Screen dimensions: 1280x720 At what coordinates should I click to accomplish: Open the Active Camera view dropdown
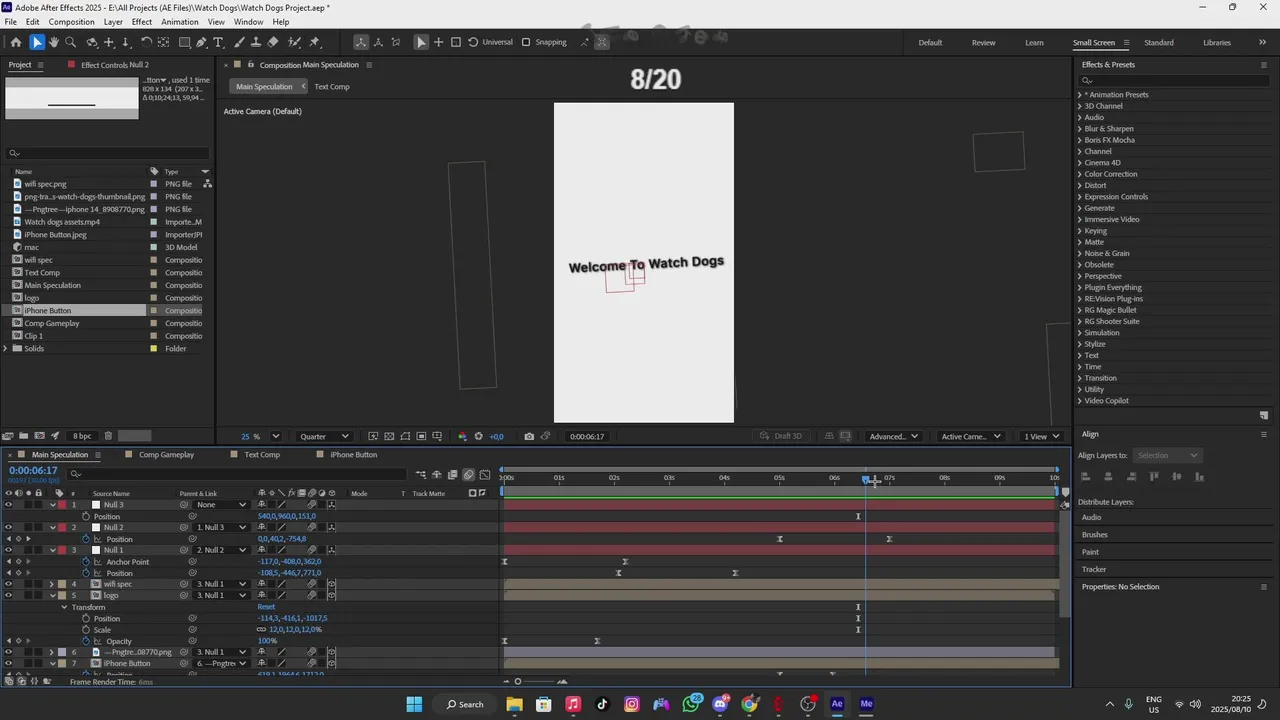(971, 436)
